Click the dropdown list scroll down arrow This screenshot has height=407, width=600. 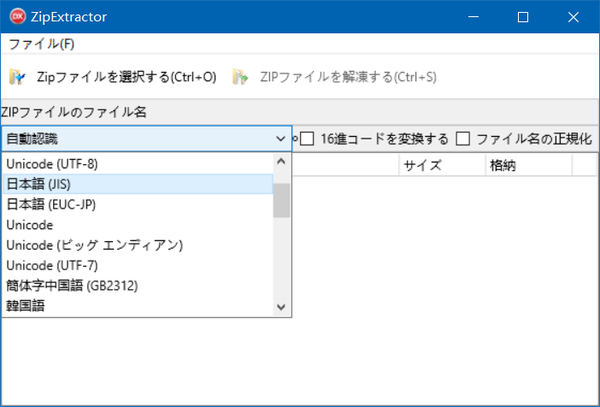281,307
